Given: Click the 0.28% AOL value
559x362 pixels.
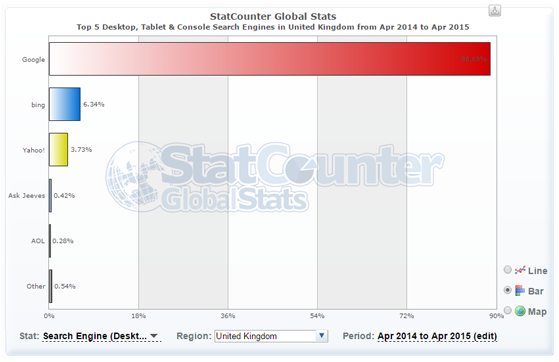Looking at the screenshot, I should point(63,241).
